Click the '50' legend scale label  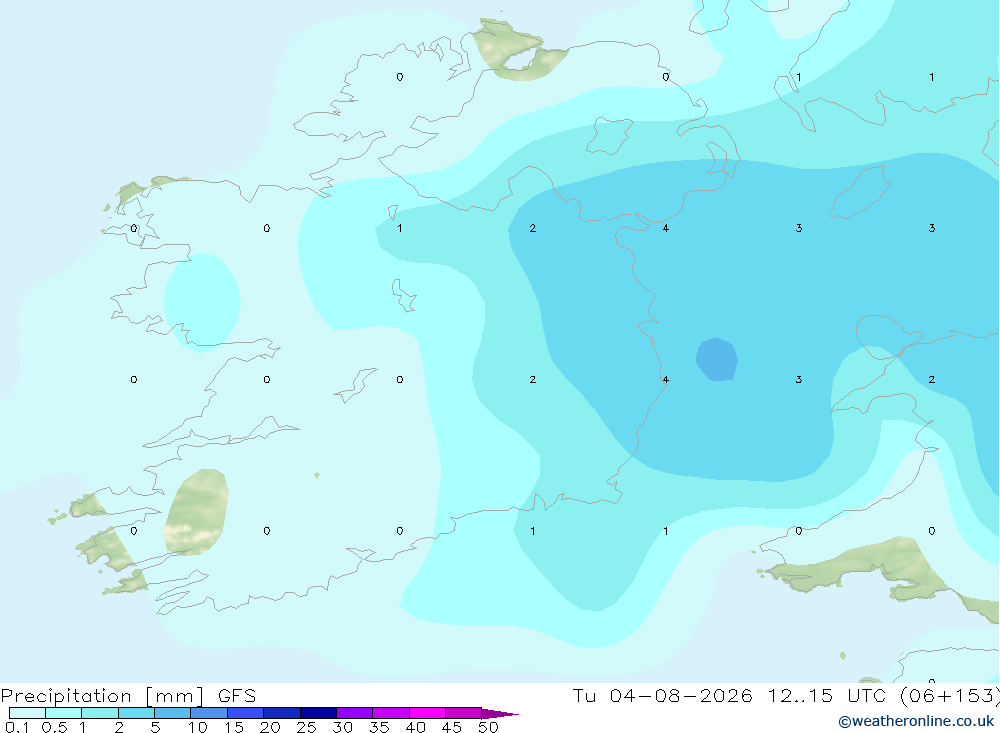pos(489,727)
